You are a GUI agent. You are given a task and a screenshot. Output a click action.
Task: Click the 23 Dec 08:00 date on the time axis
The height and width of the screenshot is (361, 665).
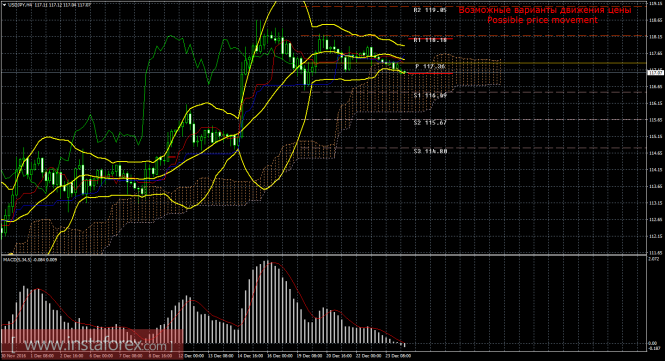pyautogui.click(x=399, y=356)
